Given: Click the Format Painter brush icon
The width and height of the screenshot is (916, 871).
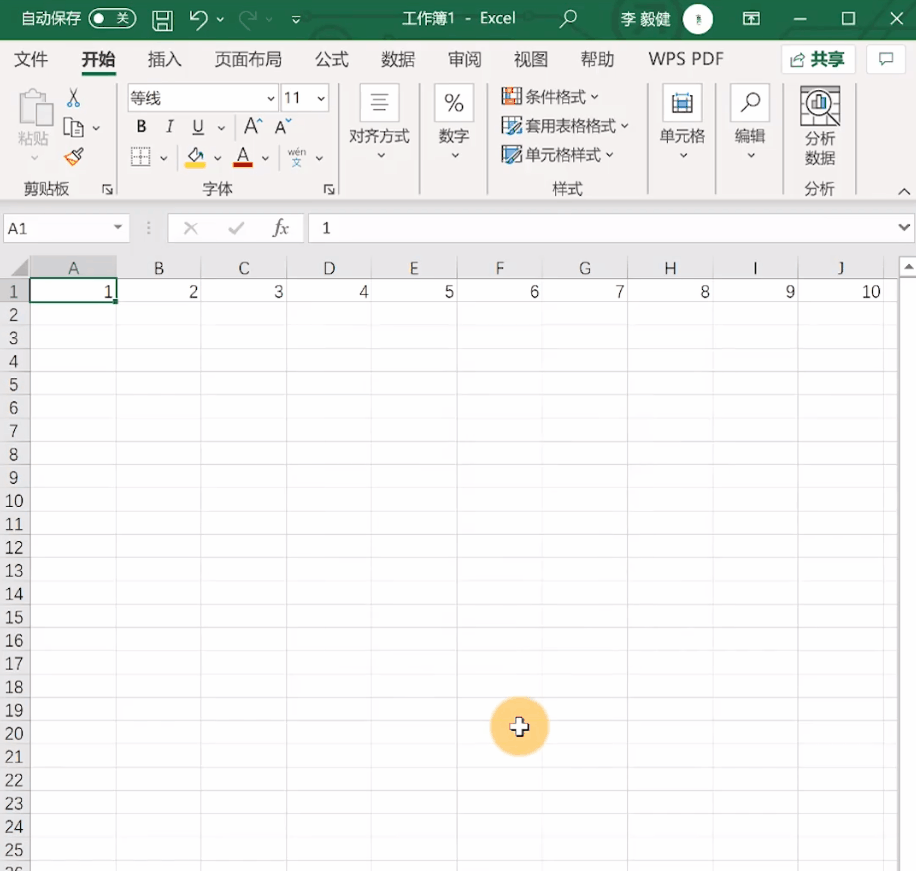Looking at the screenshot, I should 74,157.
